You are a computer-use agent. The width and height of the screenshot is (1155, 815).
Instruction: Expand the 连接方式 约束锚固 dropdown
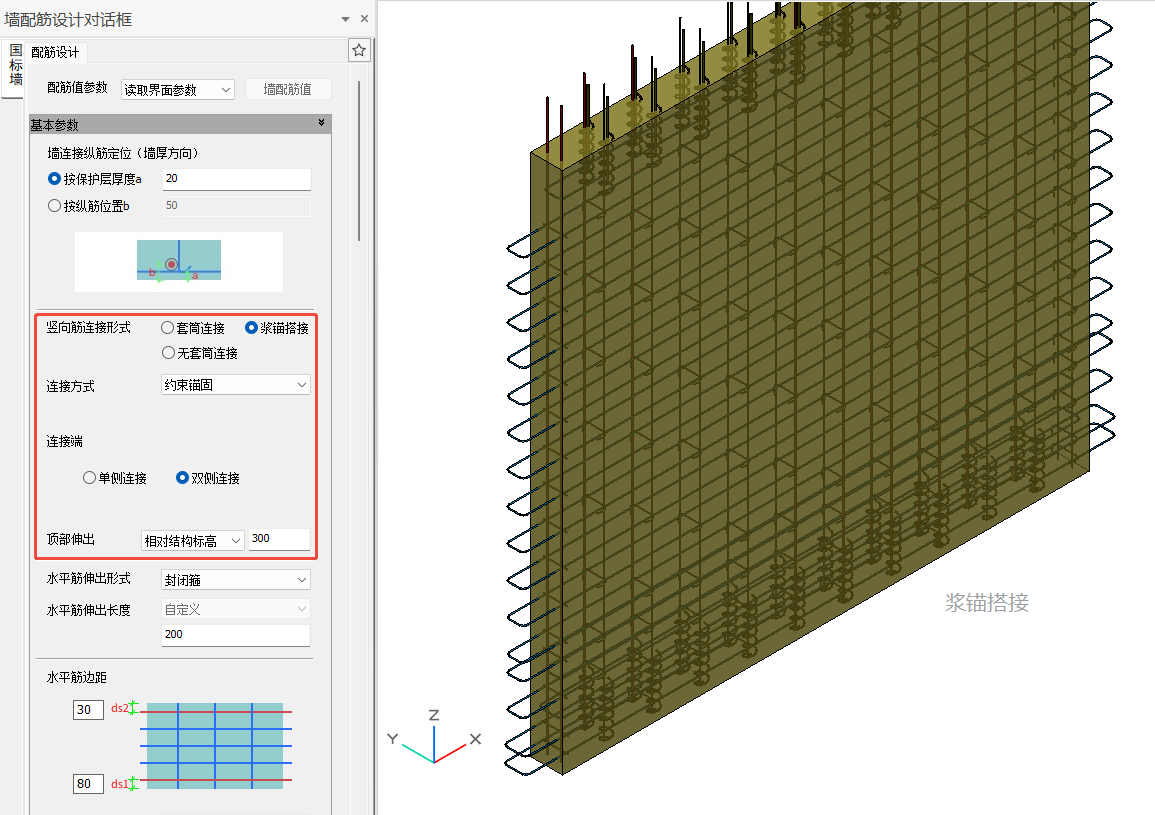pos(236,385)
